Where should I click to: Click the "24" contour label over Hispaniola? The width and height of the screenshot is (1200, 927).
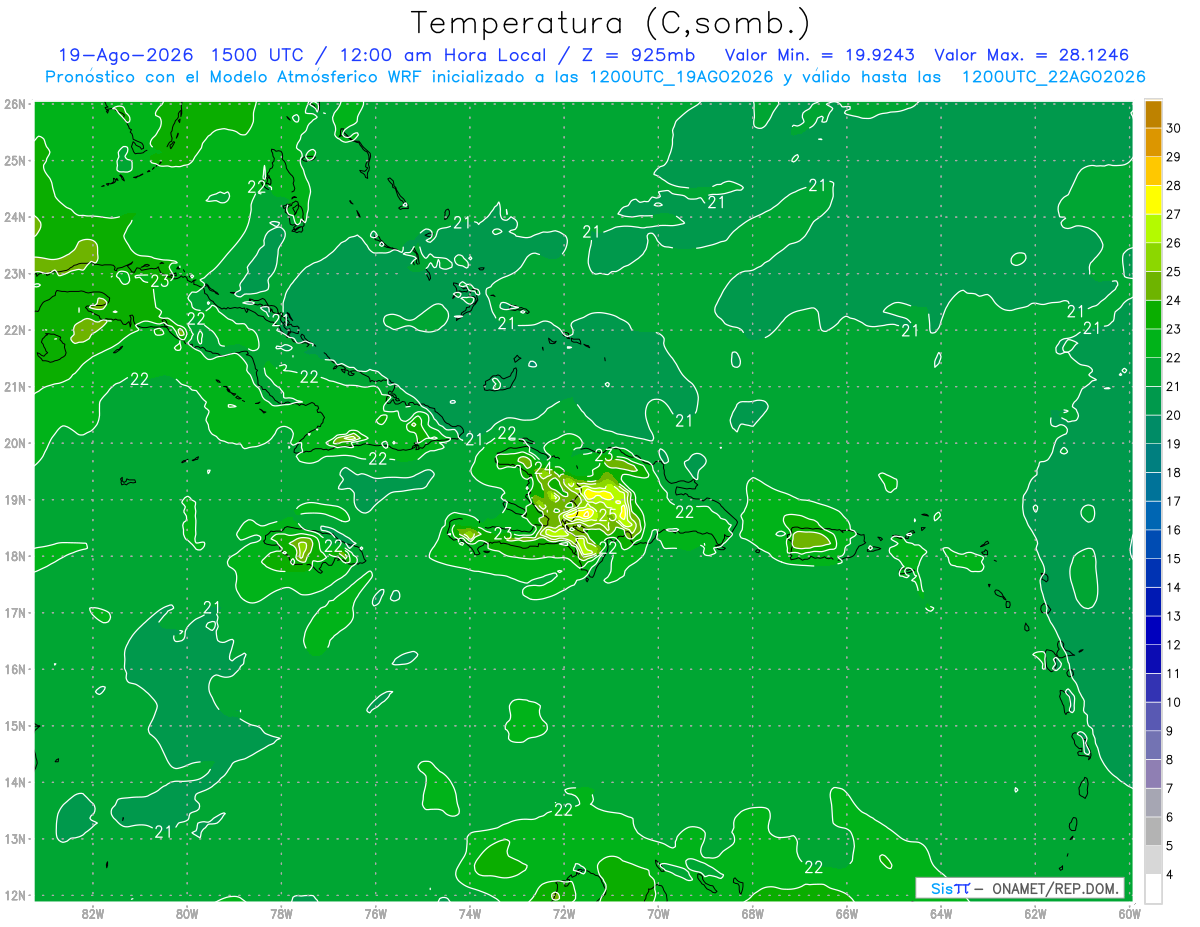(543, 467)
